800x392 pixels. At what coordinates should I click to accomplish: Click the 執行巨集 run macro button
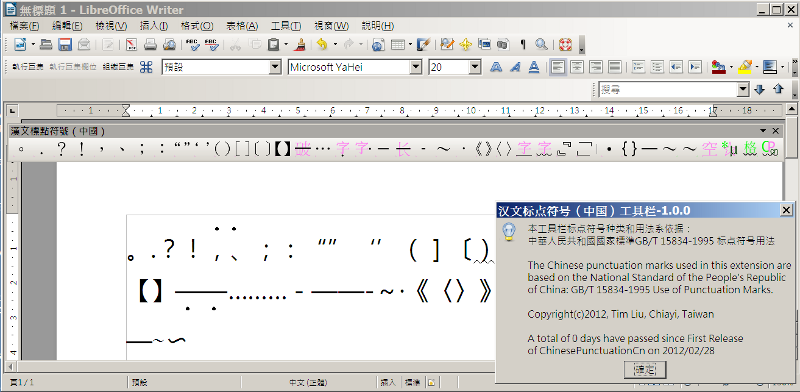click(x=28, y=67)
